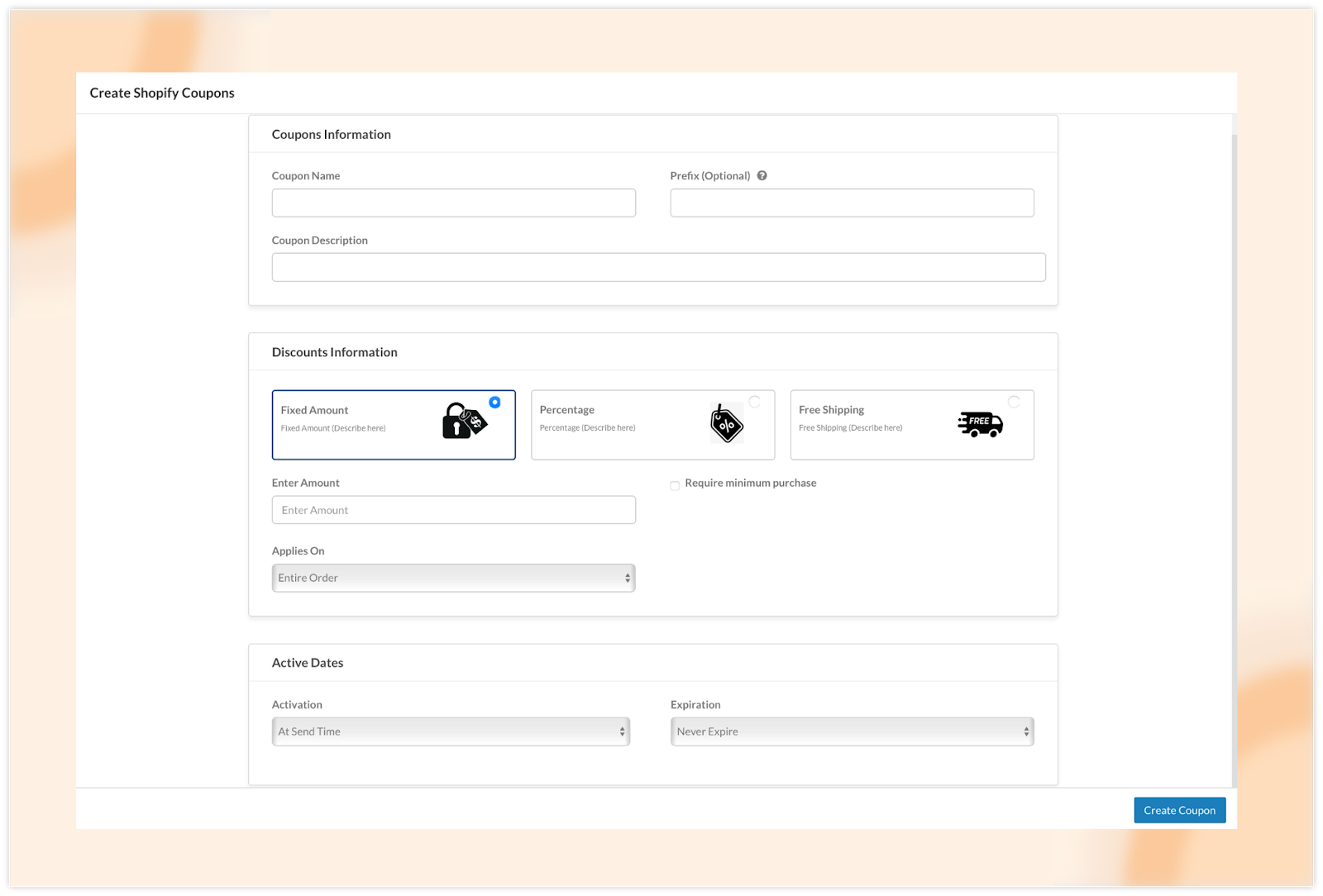The image size is (1323, 896).
Task: Click the 'Enter Amount' label above the field
Action: tap(306, 483)
